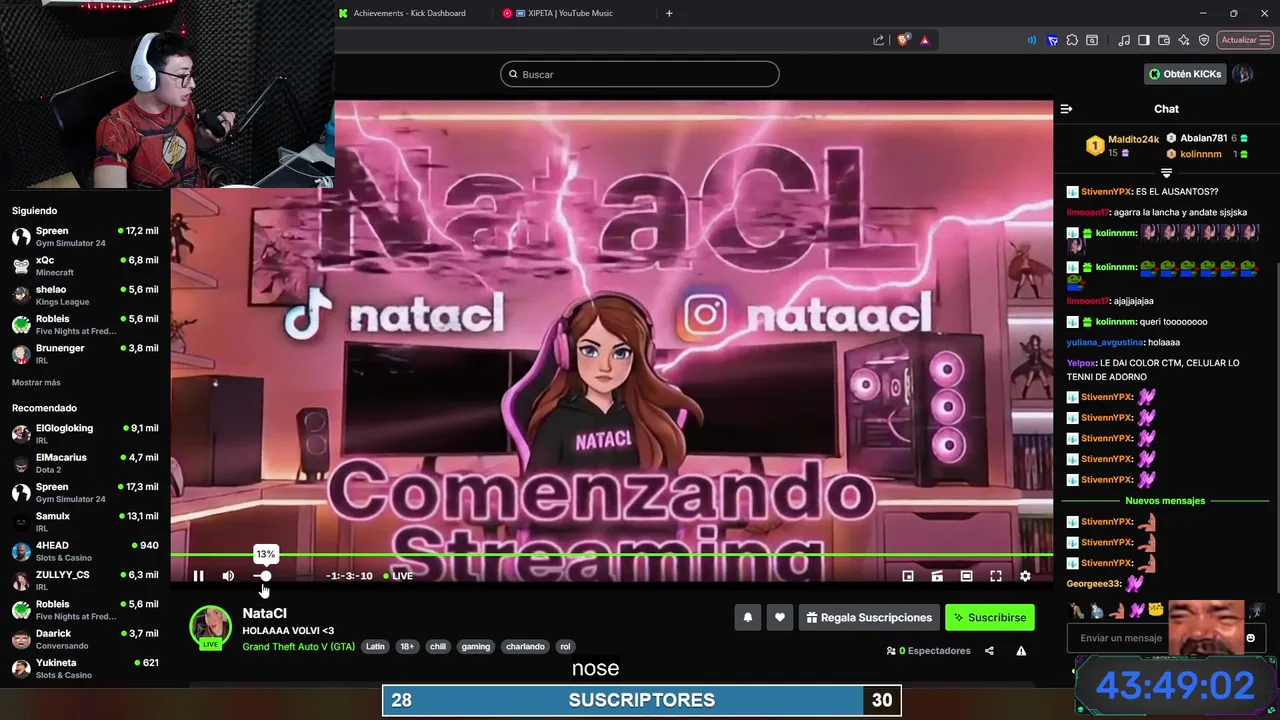Toggle theater mode in player
Image resolution: width=1280 pixels, height=720 pixels.
click(966, 576)
